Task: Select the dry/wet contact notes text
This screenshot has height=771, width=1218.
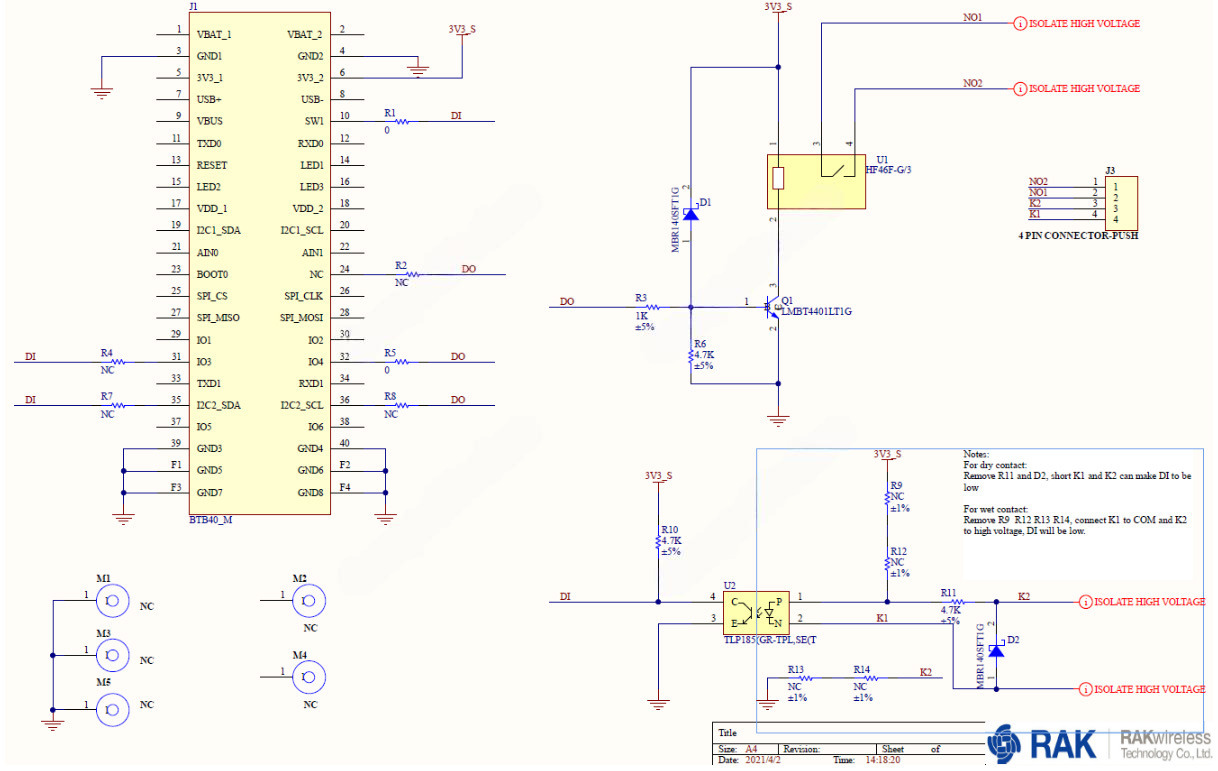Action: 1076,492
